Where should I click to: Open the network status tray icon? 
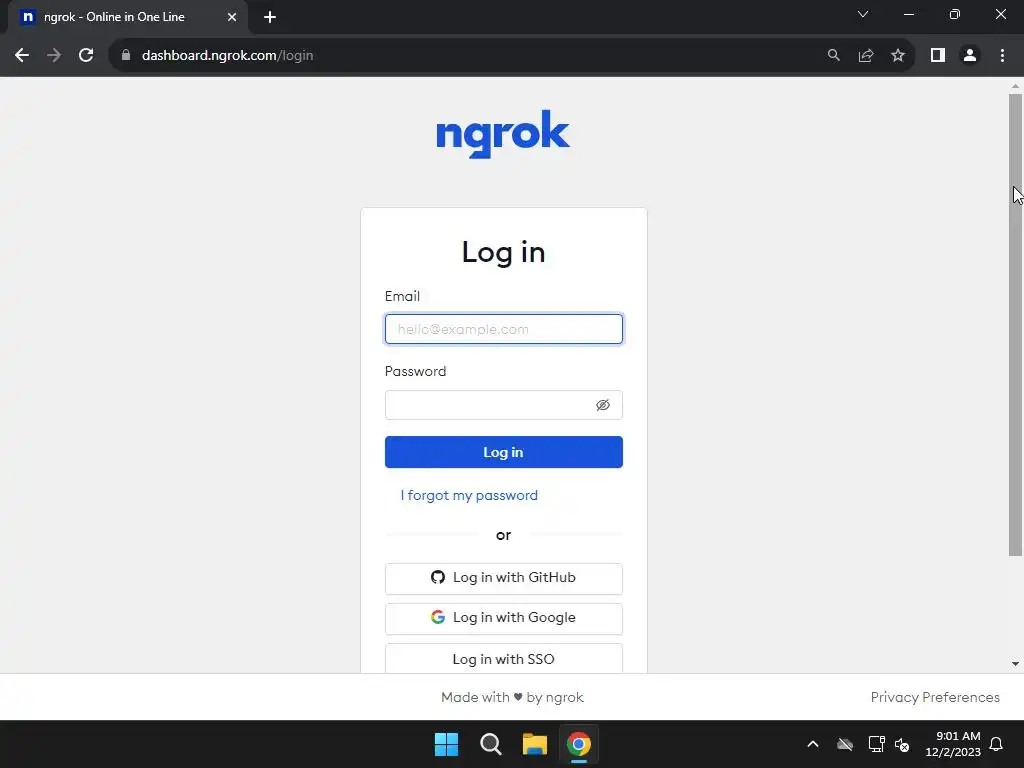[x=876, y=744]
